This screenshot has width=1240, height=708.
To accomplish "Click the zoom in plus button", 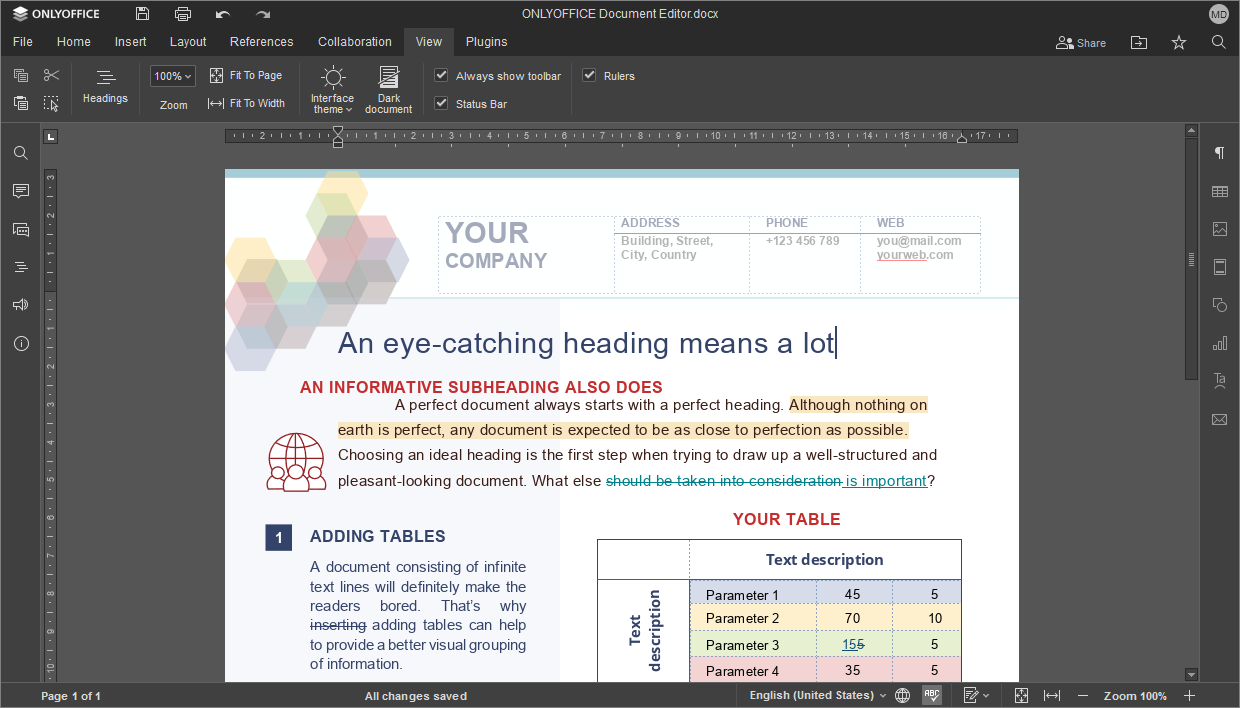I will point(1189,695).
